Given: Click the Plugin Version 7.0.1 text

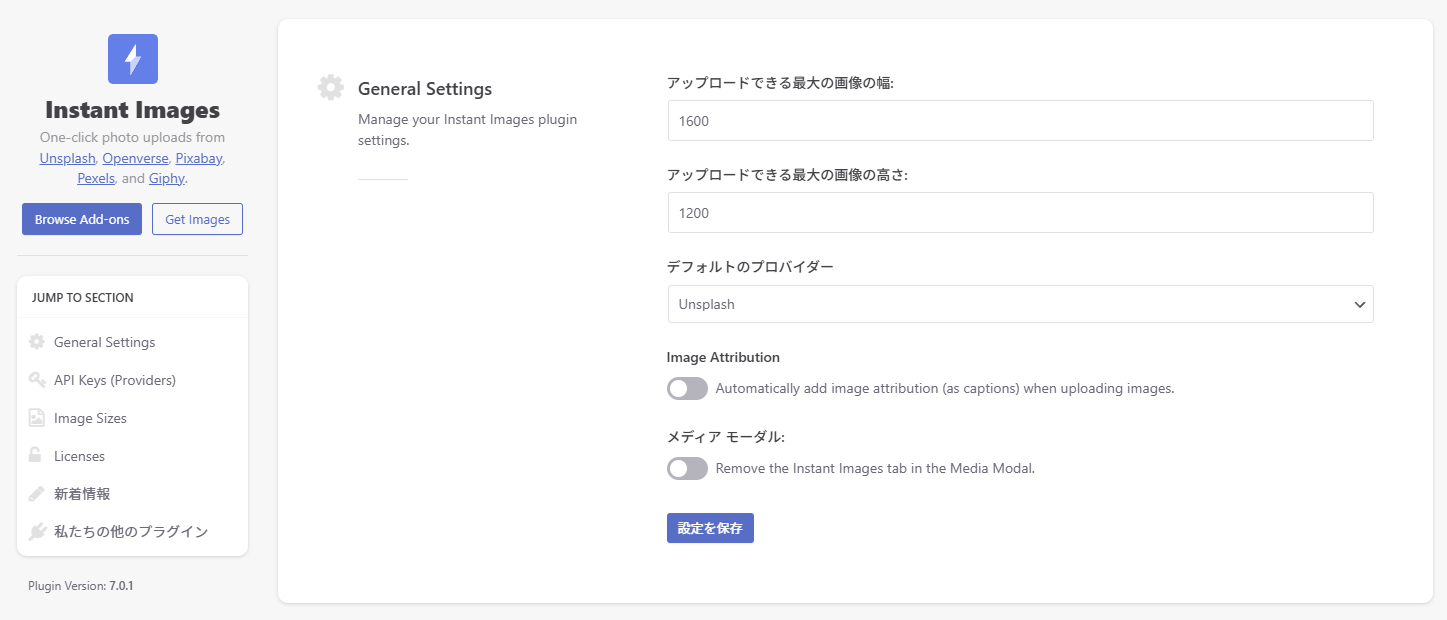Looking at the screenshot, I should pos(81,586).
